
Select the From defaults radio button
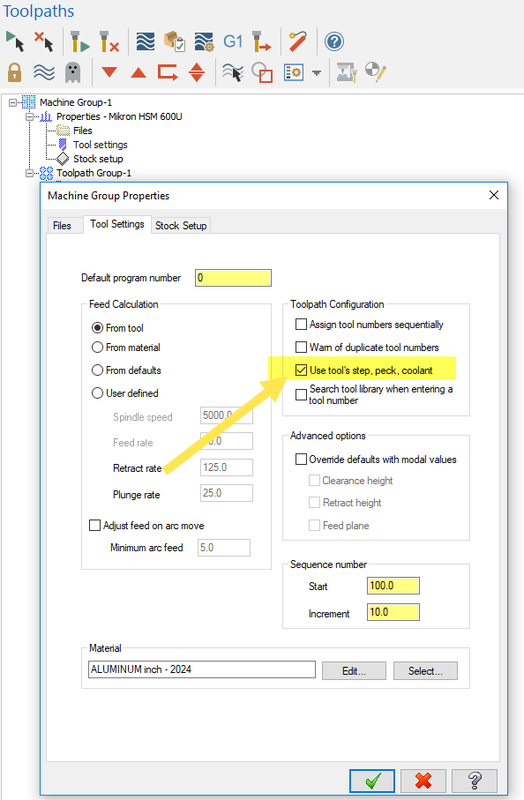[x=97, y=370]
